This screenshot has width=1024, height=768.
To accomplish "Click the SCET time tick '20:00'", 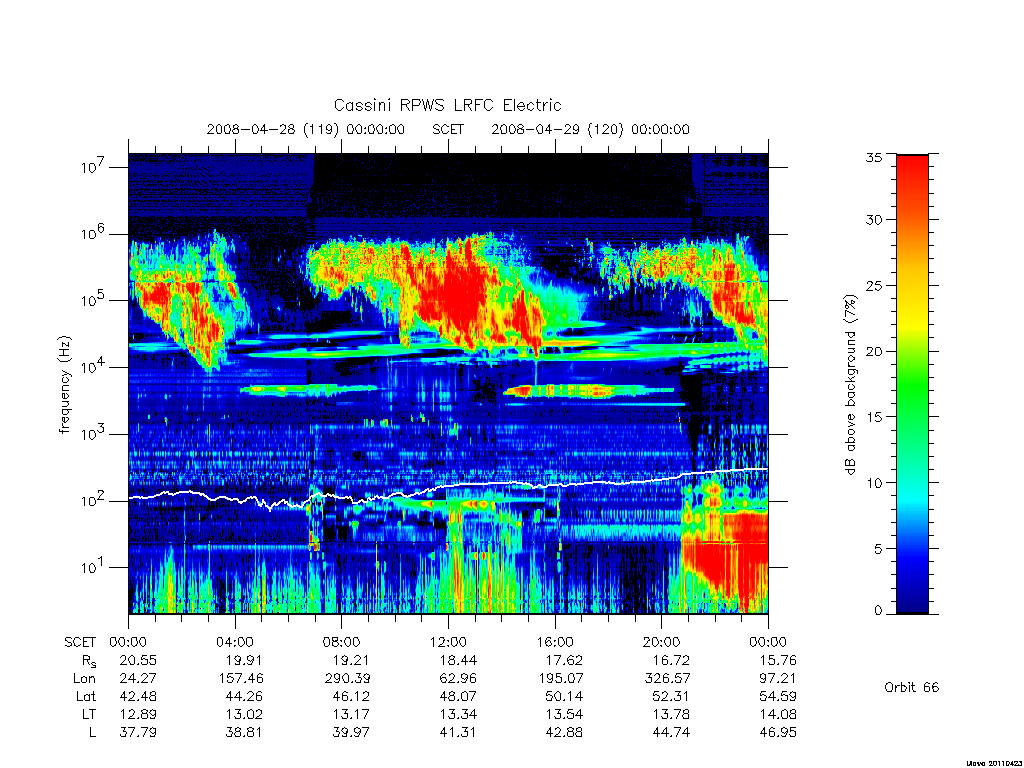I will point(661,642).
